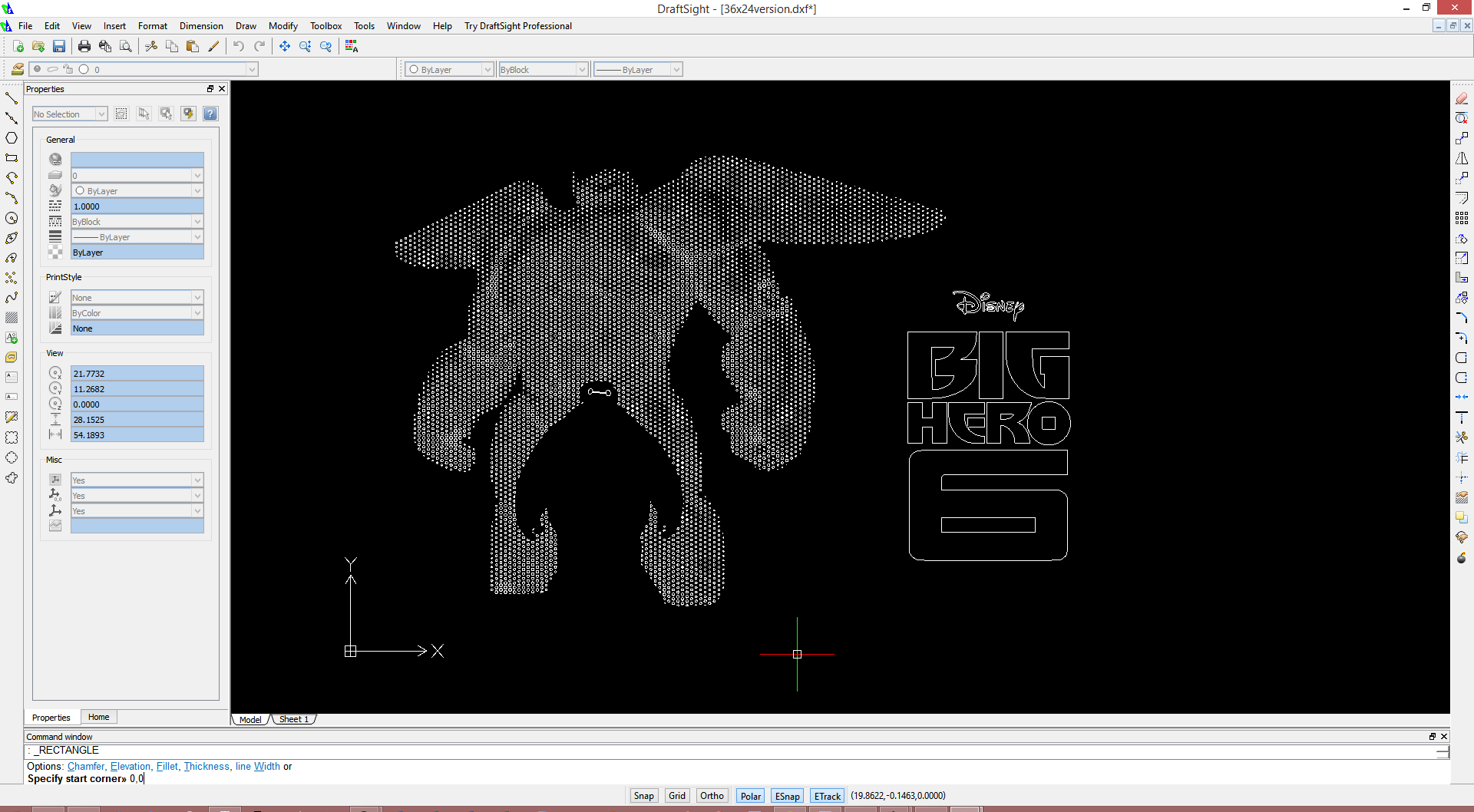Switch to the Home tab in side panel
This screenshot has width=1474, height=812.
(98, 717)
